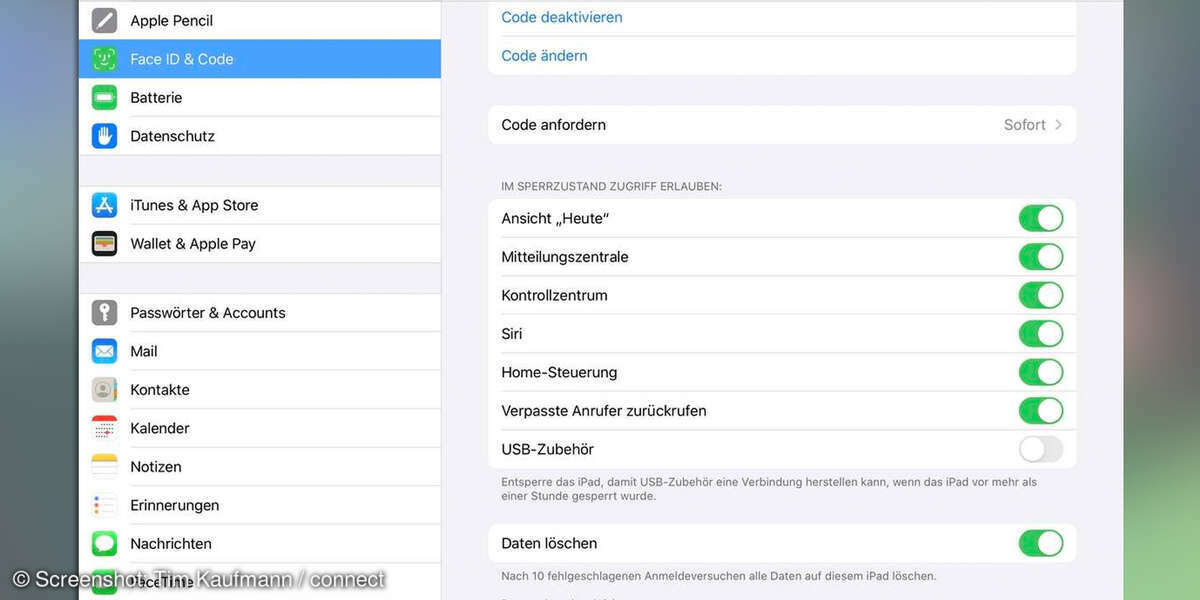Image resolution: width=1200 pixels, height=600 pixels.
Task: Tap the Nachrichten speech bubble icon
Action: coord(105,543)
